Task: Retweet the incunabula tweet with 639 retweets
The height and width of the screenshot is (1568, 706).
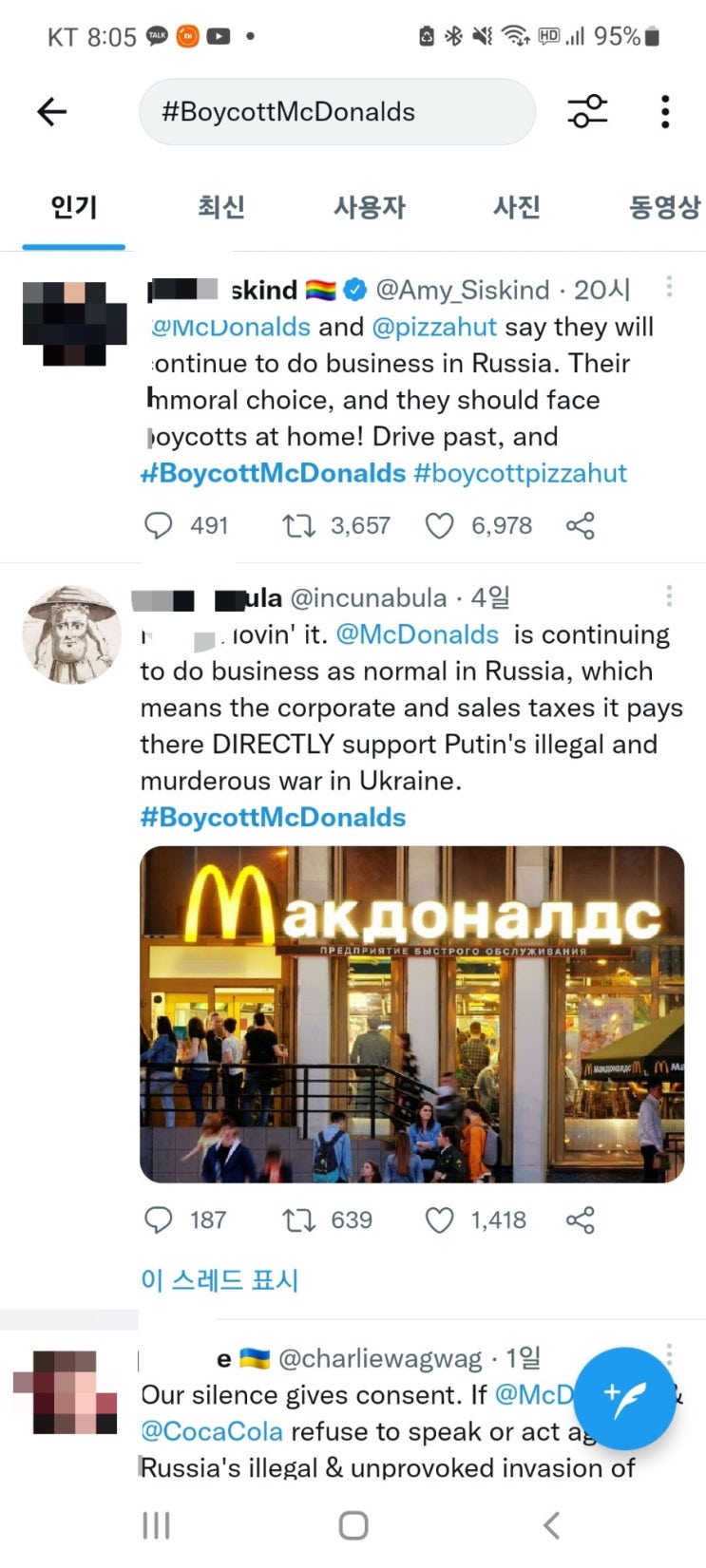Action: [x=299, y=1219]
